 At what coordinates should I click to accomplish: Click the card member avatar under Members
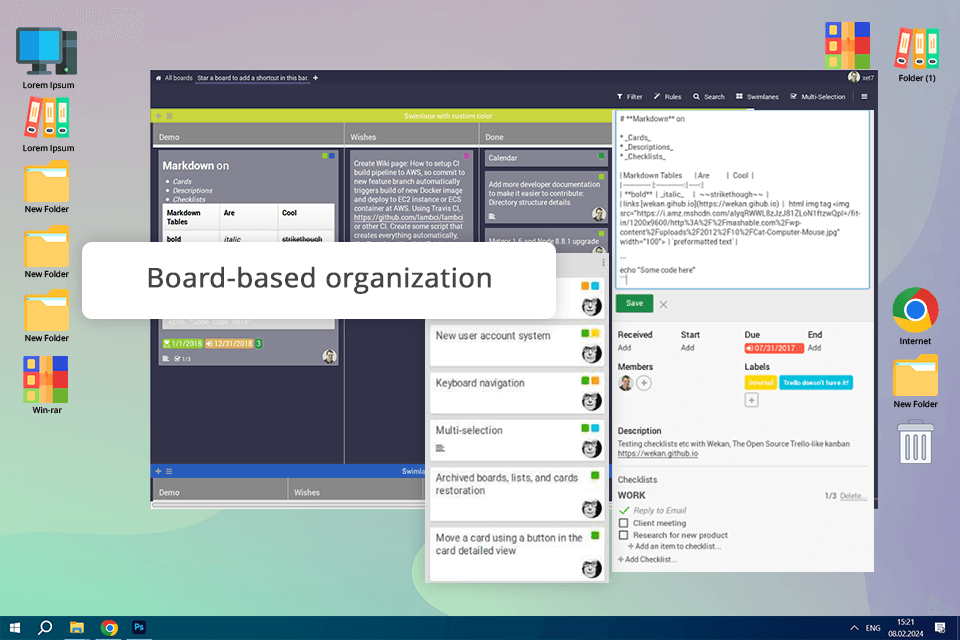pyautogui.click(x=626, y=383)
